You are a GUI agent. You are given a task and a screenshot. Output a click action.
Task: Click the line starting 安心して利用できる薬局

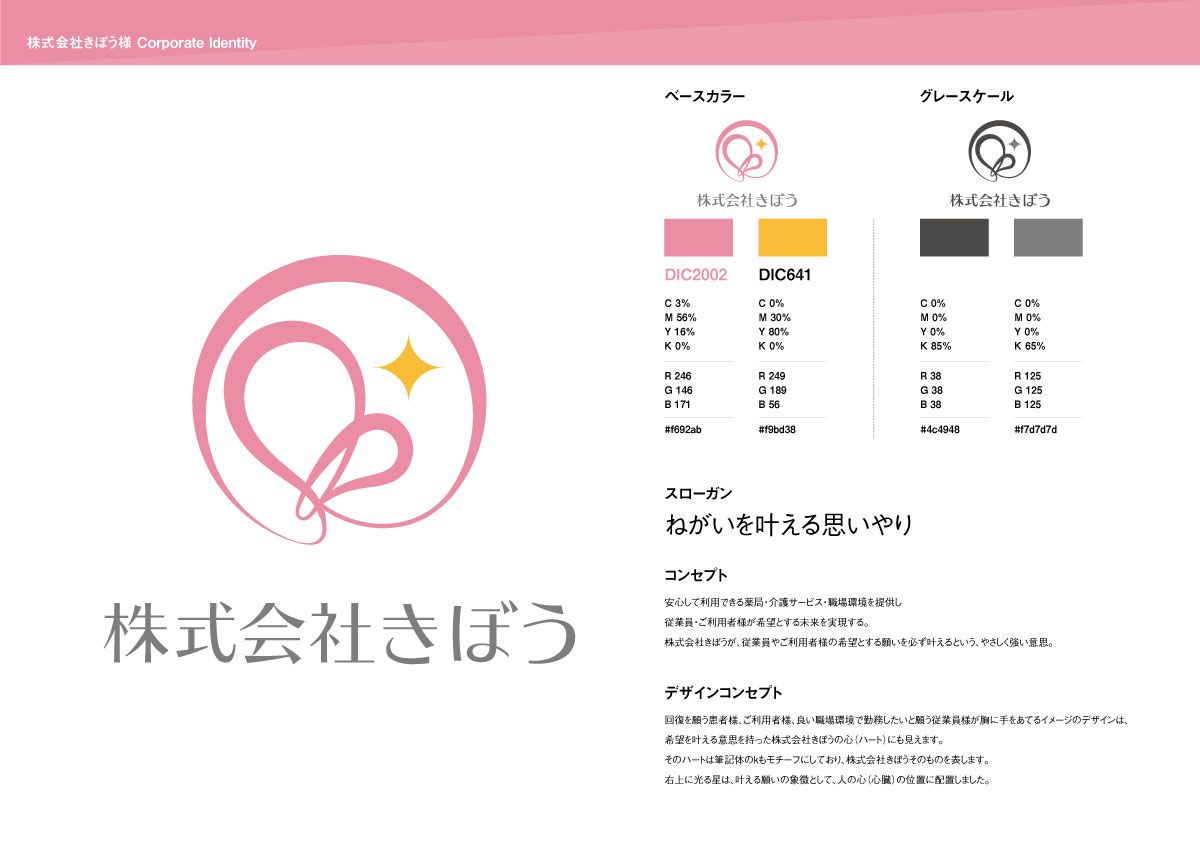point(783,603)
